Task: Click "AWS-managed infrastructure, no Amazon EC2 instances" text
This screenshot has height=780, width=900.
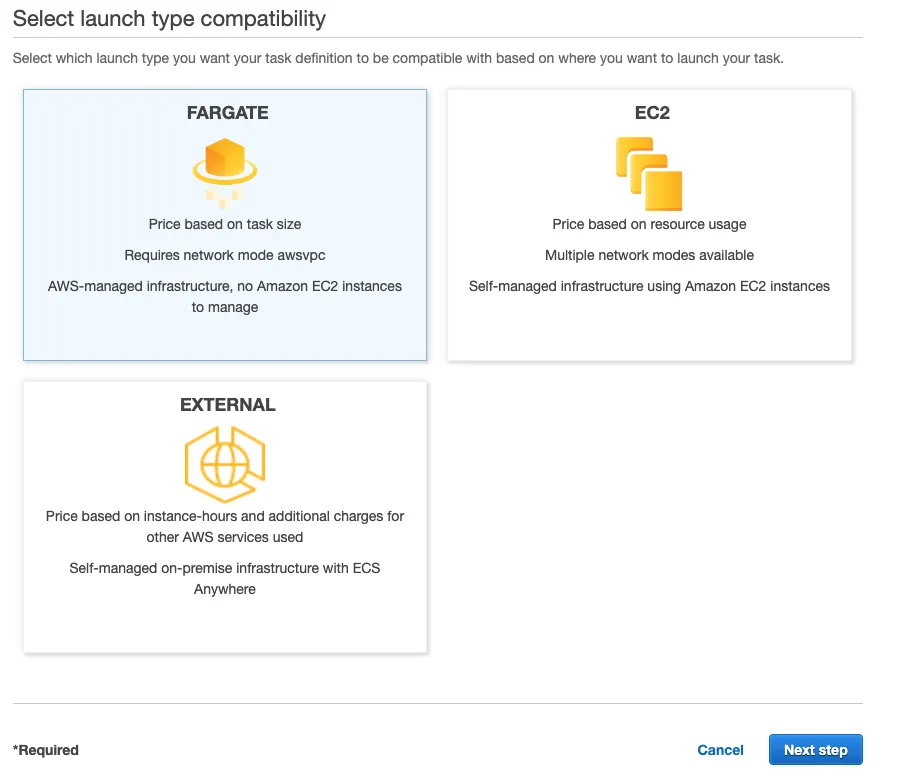Action: coord(224,286)
